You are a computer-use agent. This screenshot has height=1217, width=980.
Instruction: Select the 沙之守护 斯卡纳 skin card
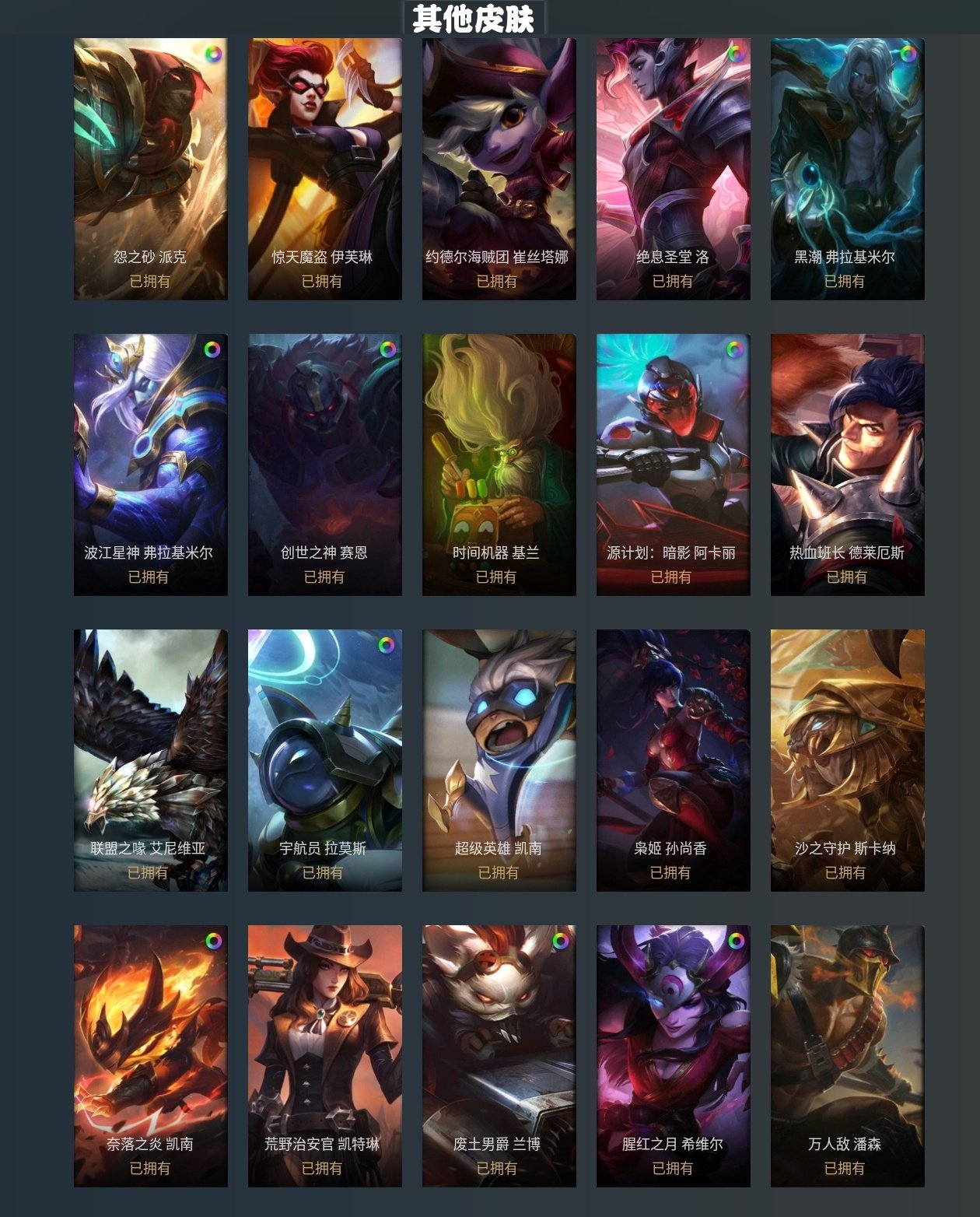click(848, 760)
